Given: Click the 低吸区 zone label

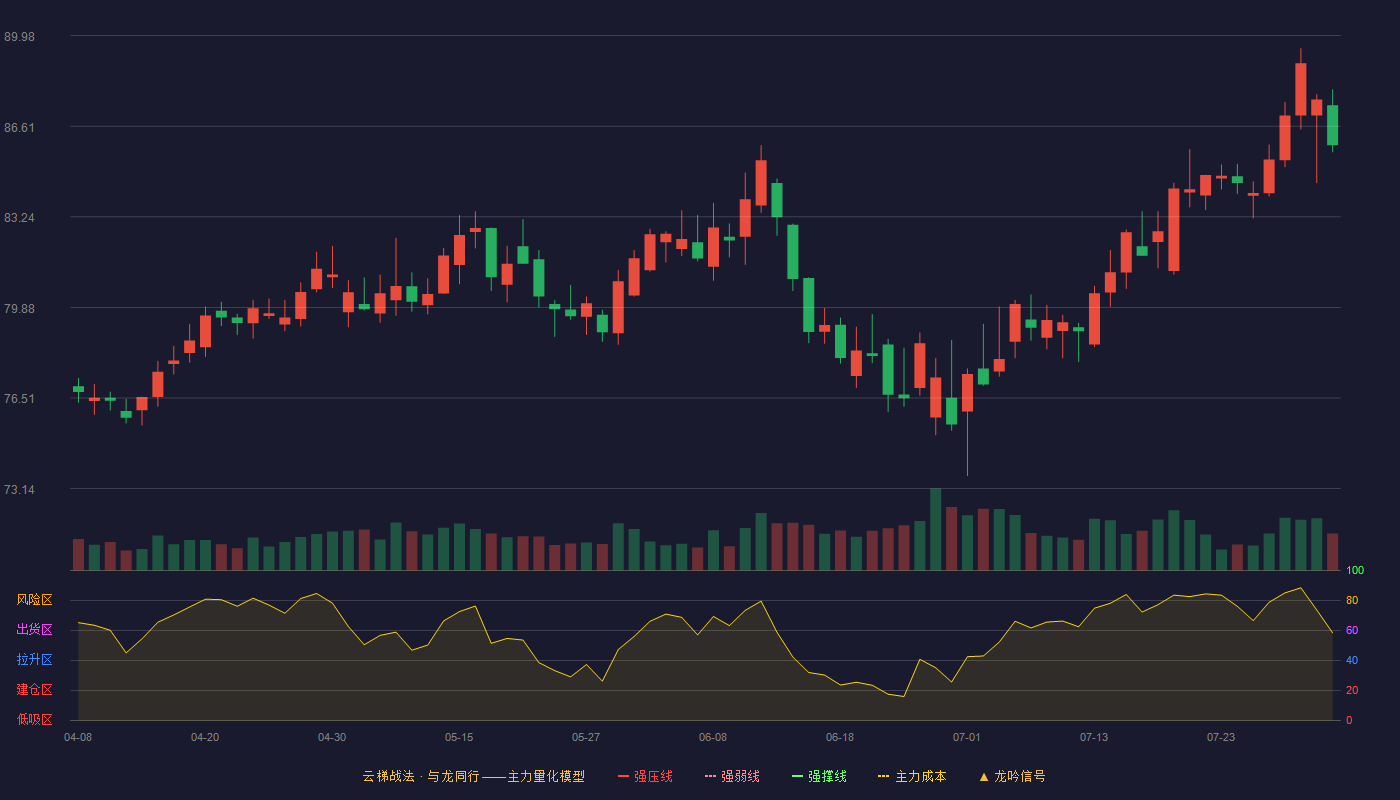Looking at the screenshot, I should pos(34,720).
